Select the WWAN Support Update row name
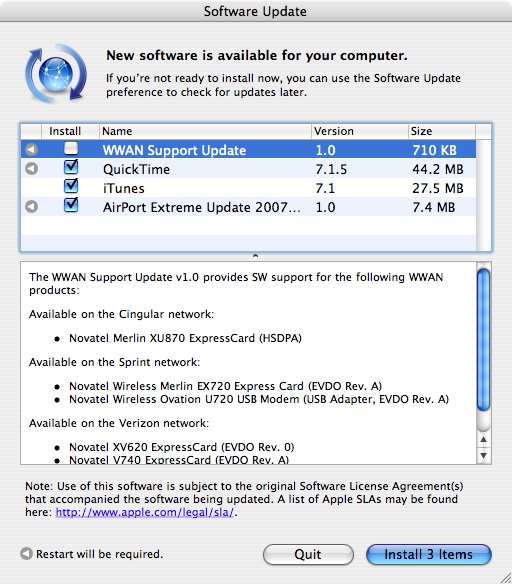This screenshot has height=584, width=512. [174, 150]
